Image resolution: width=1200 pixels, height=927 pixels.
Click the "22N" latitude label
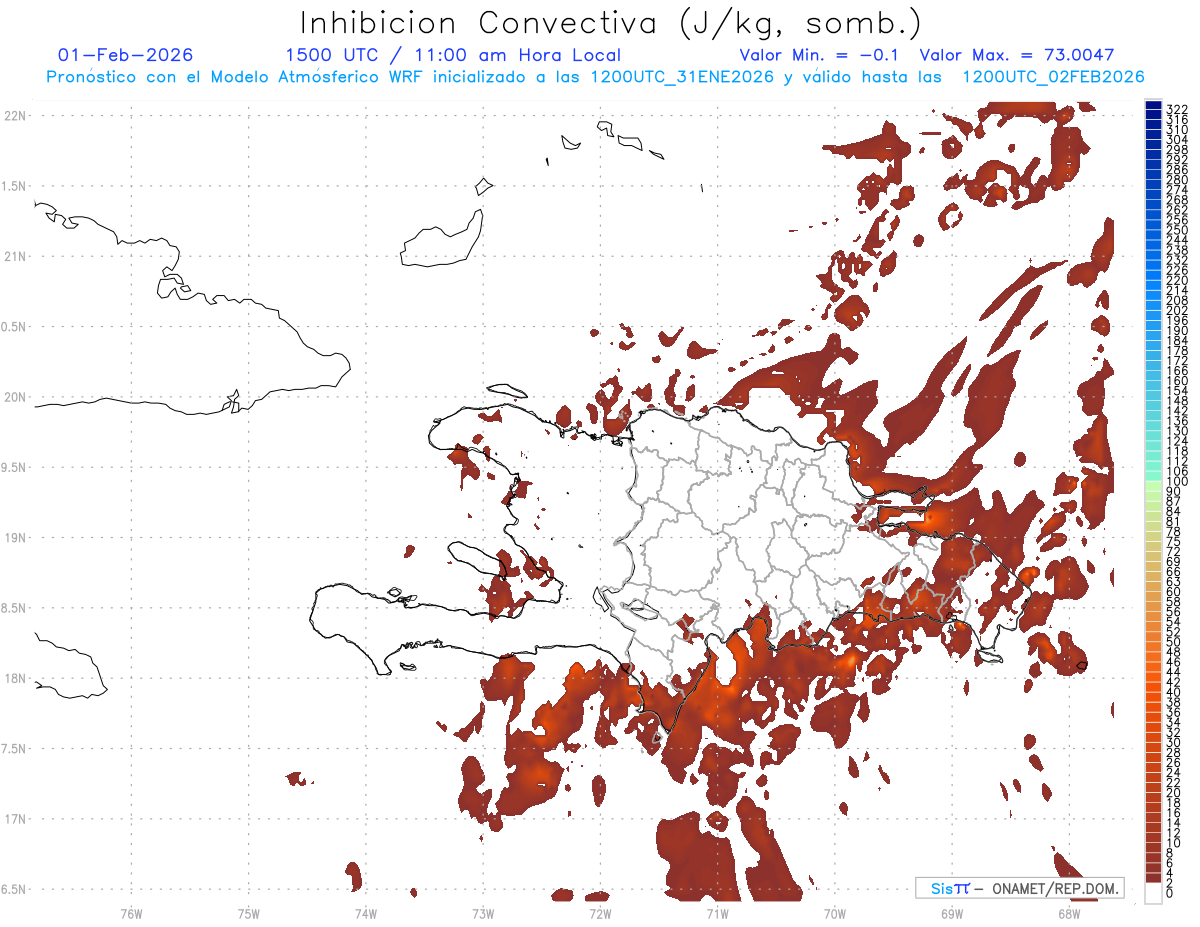coord(14,115)
